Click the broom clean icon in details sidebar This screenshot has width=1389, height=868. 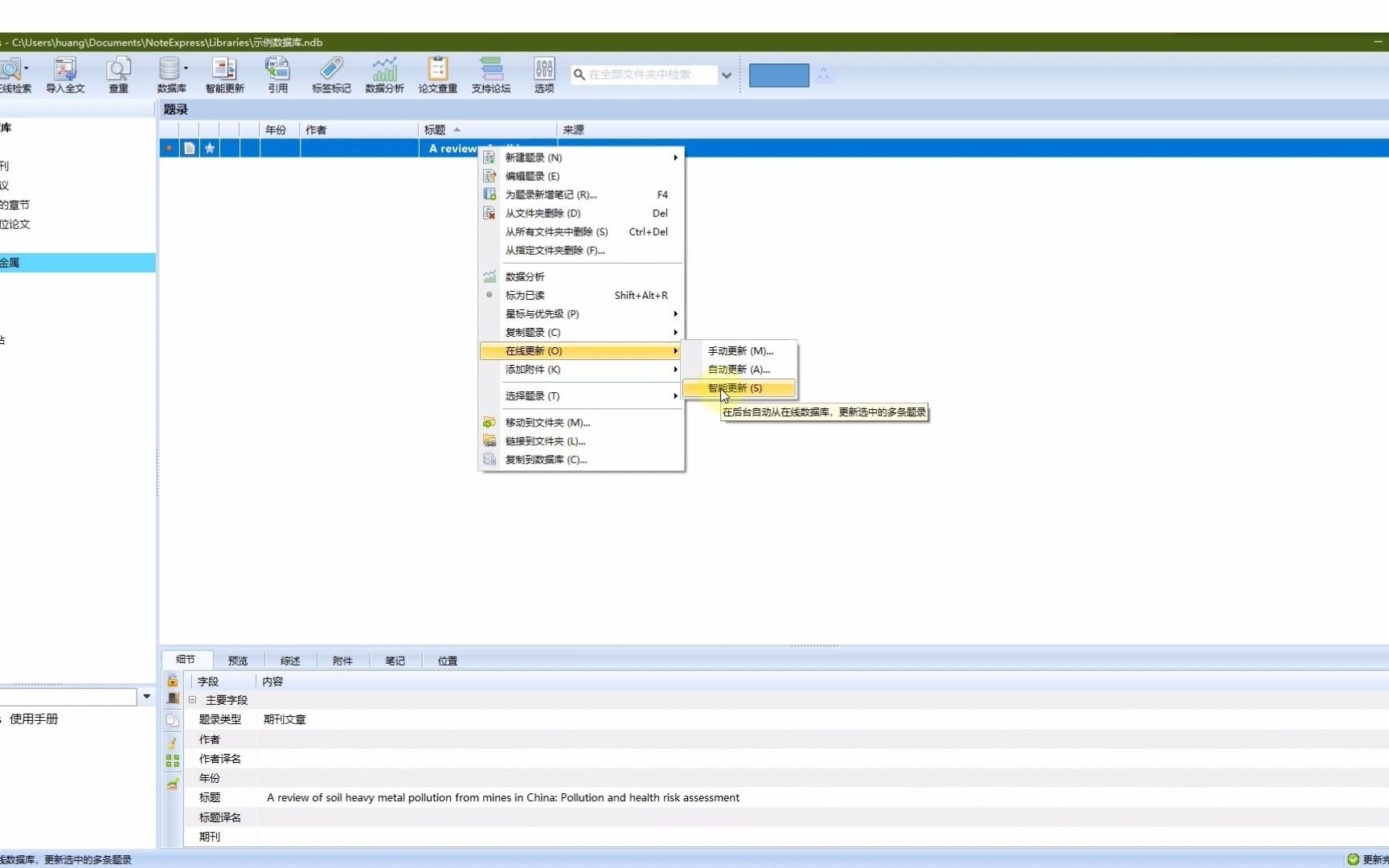point(172,742)
